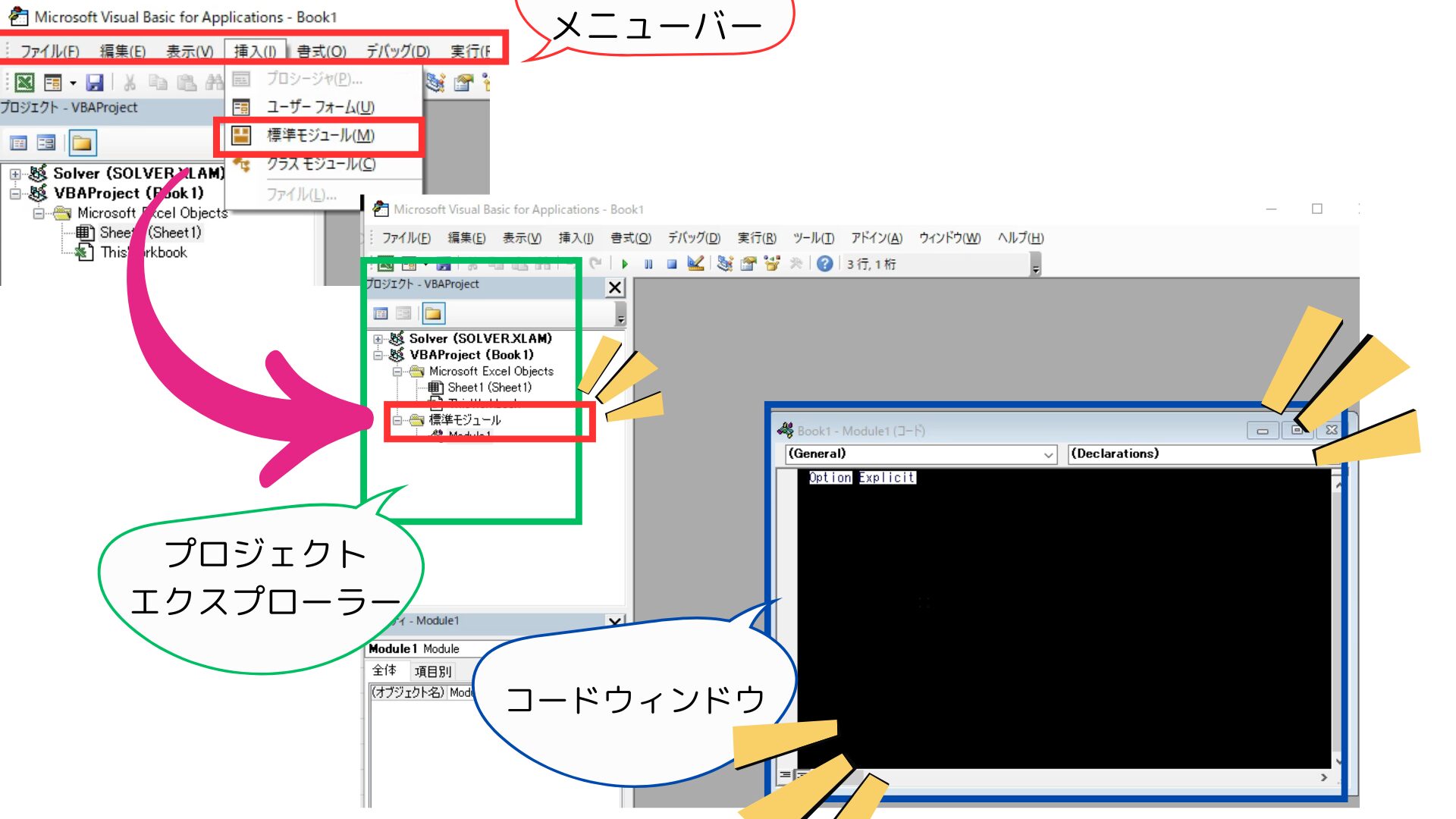This screenshot has height=819, width=1456.
Task: Click the Properties Window icon in upper toolbar
Action: [463, 82]
